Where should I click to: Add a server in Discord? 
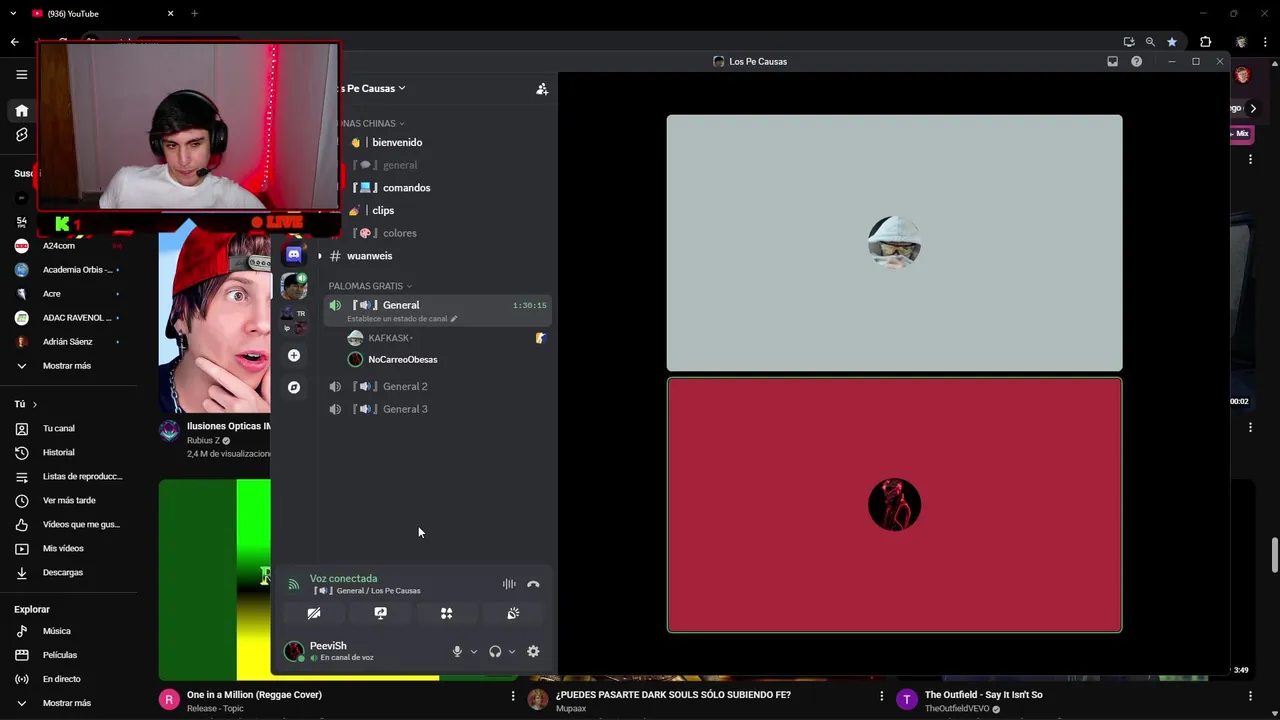tap(294, 355)
